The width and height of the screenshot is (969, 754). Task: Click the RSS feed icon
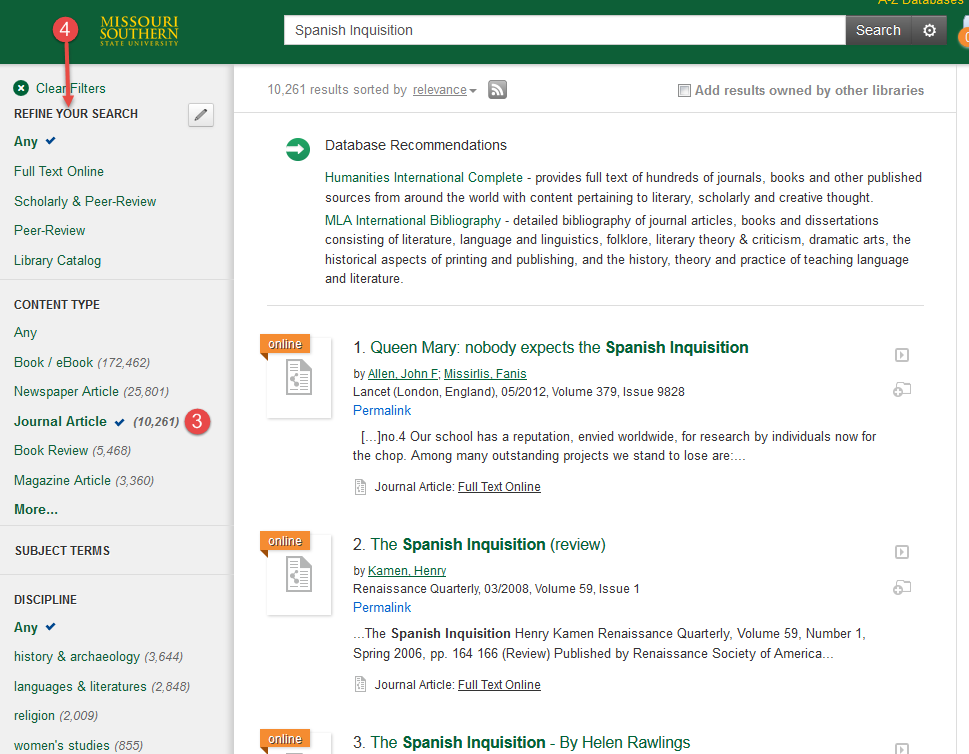pos(497,90)
